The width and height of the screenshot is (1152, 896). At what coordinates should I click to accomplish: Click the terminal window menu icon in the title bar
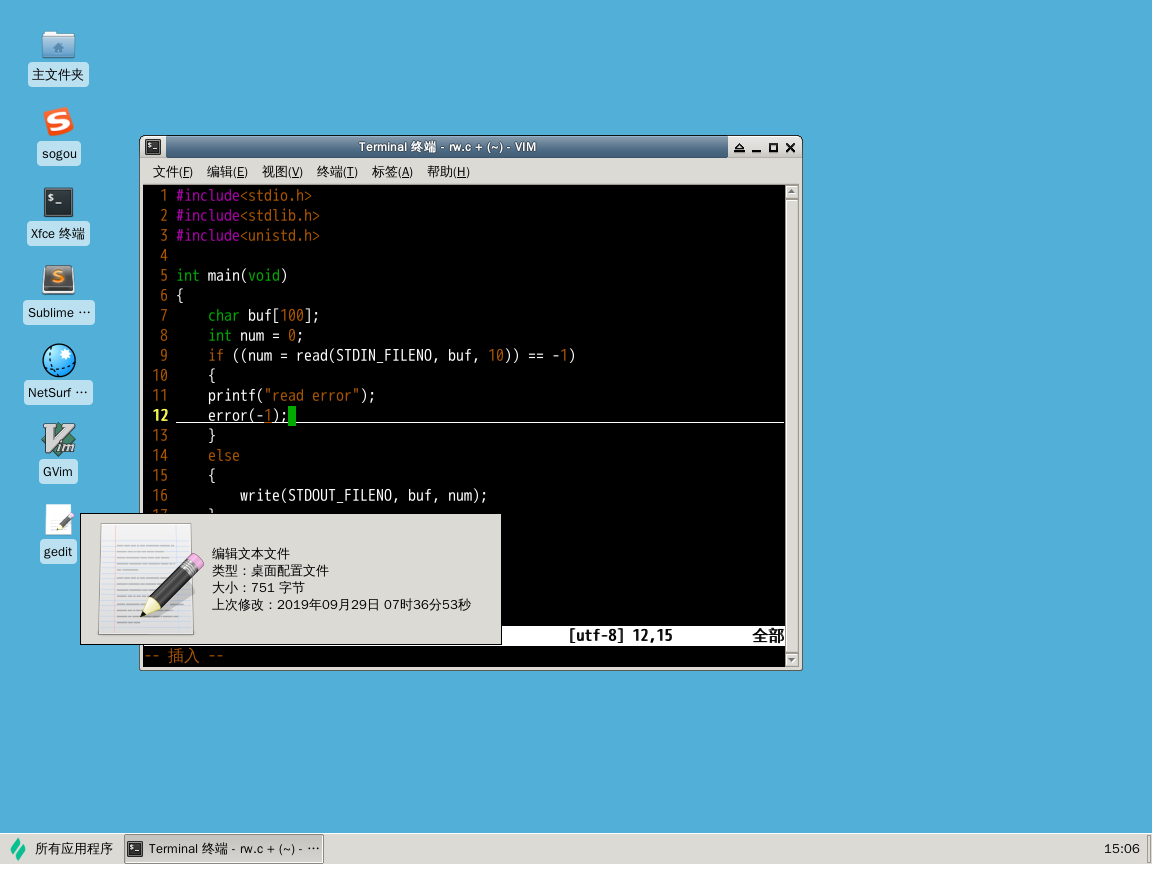pyautogui.click(x=153, y=147)
